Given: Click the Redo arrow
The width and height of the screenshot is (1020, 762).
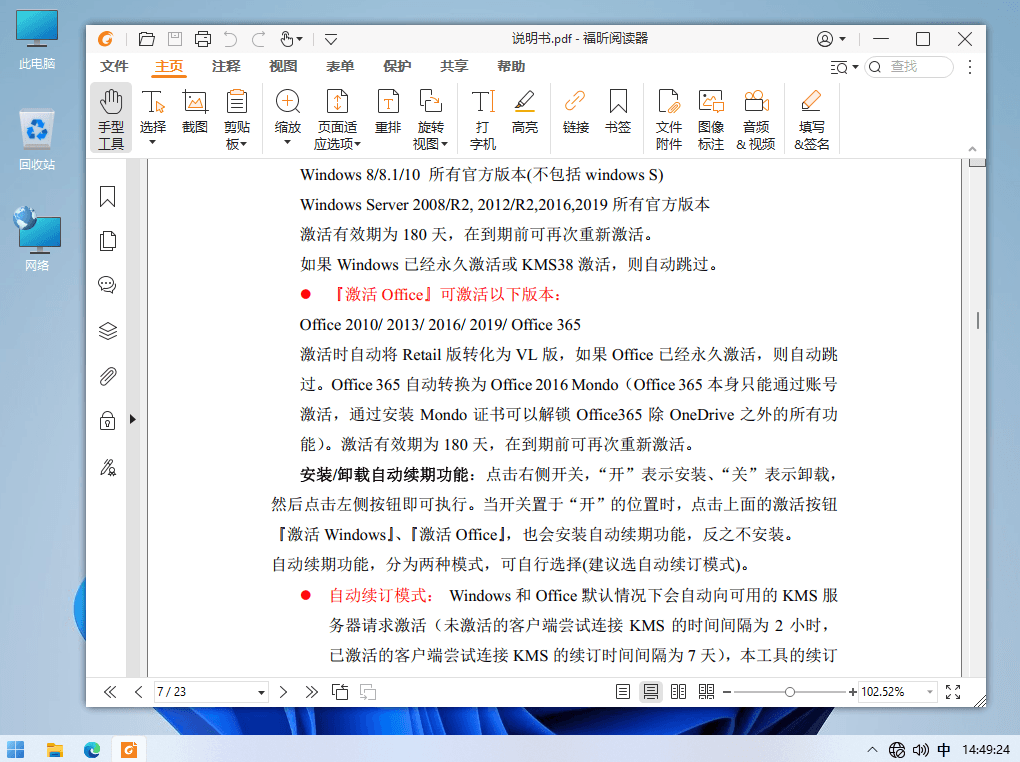Looking at the screenshot, I should [258, 39].
